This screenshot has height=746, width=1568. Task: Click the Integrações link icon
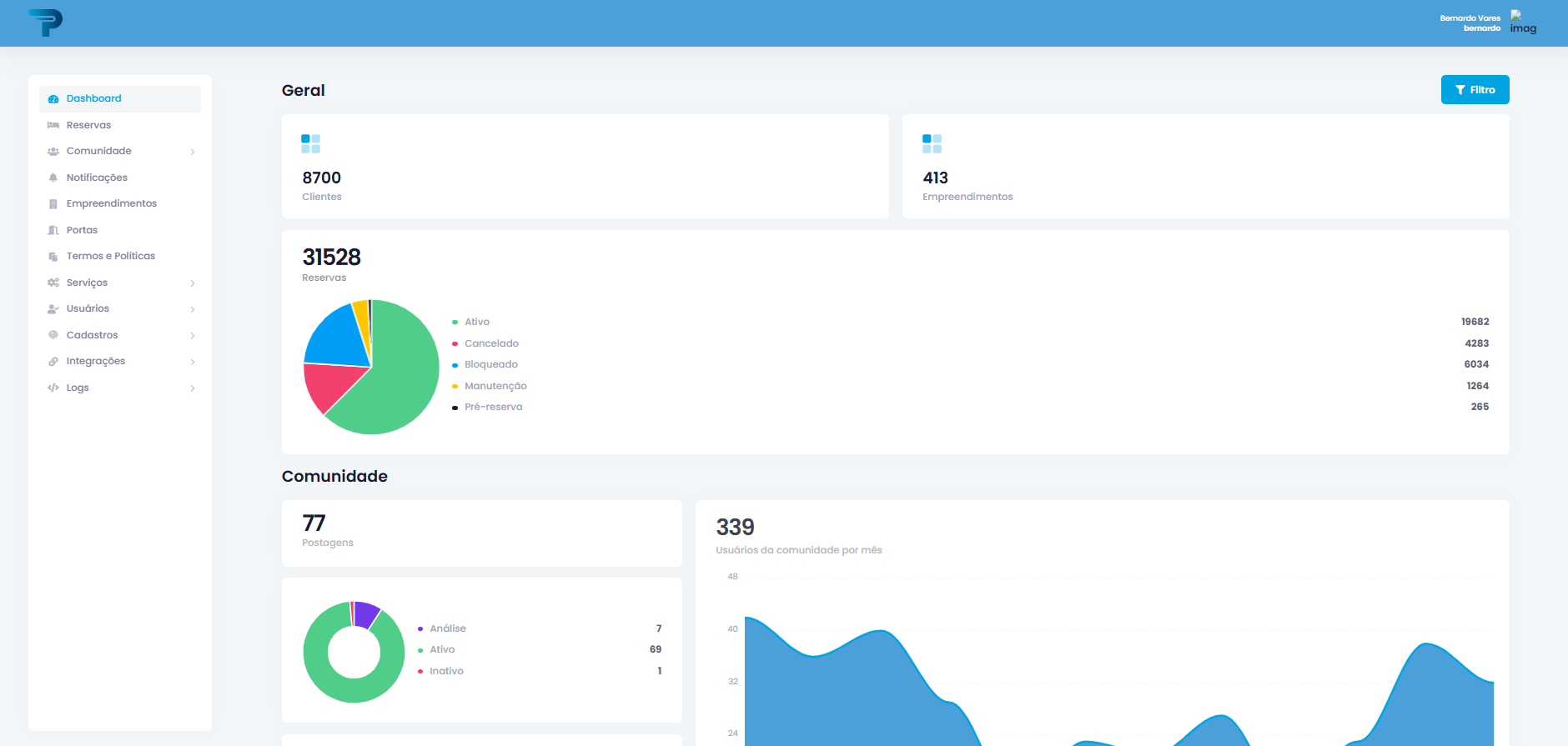53,362
